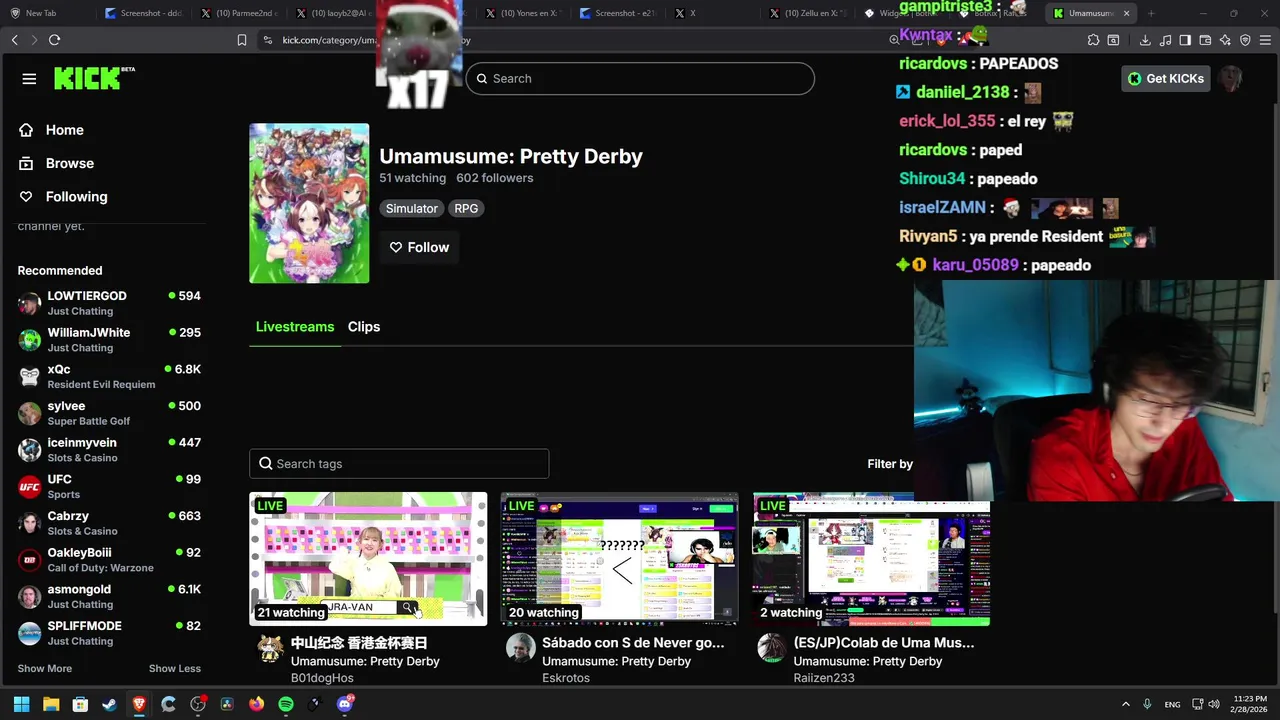
Task: Open Spotify from taskbar
Action: 286,704
